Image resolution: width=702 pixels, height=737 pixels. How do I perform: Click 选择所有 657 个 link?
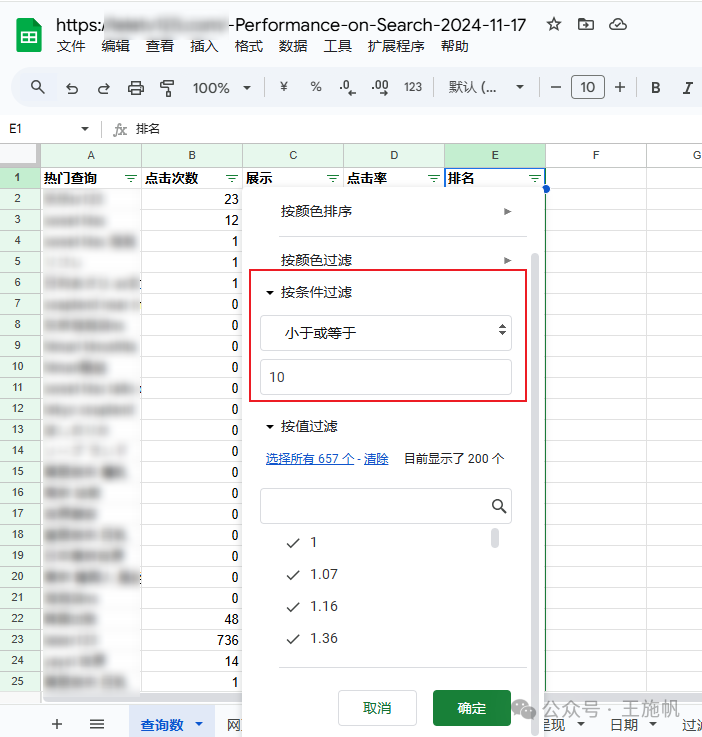coord(310,459)
